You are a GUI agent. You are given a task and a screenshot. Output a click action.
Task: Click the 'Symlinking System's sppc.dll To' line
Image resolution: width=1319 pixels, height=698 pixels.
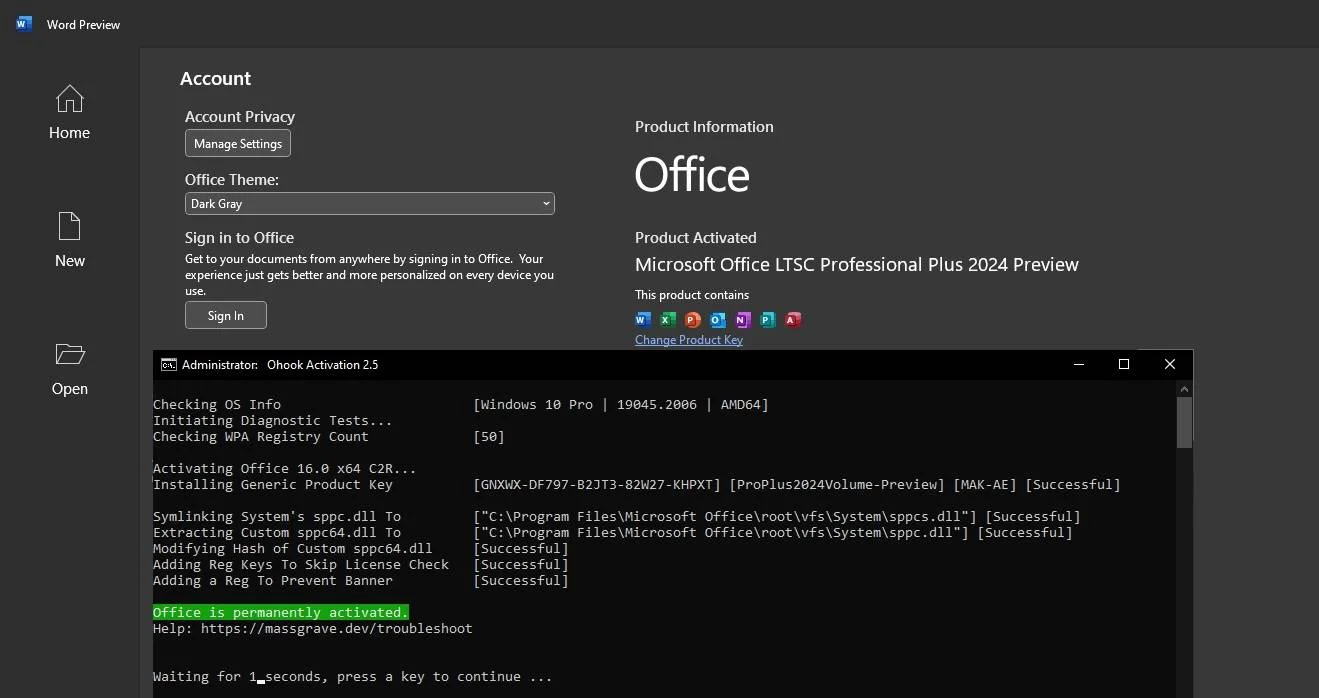[277, 517]
